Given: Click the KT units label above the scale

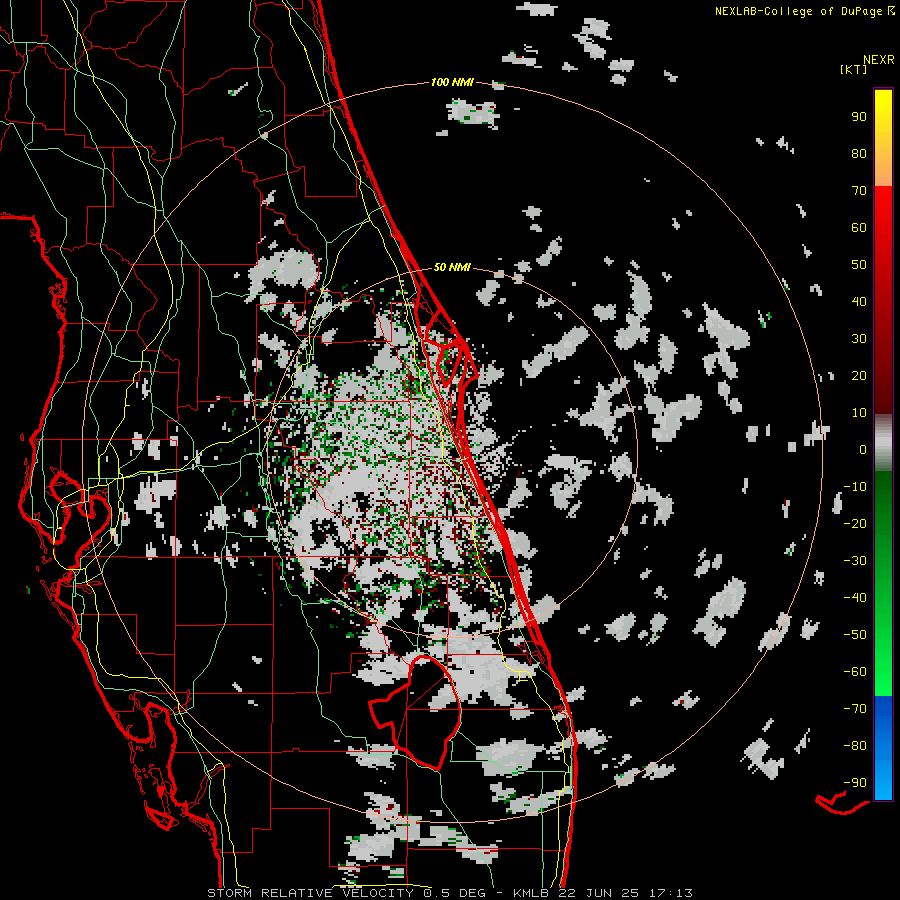Looking at the screenshot, I should [853, 69].
